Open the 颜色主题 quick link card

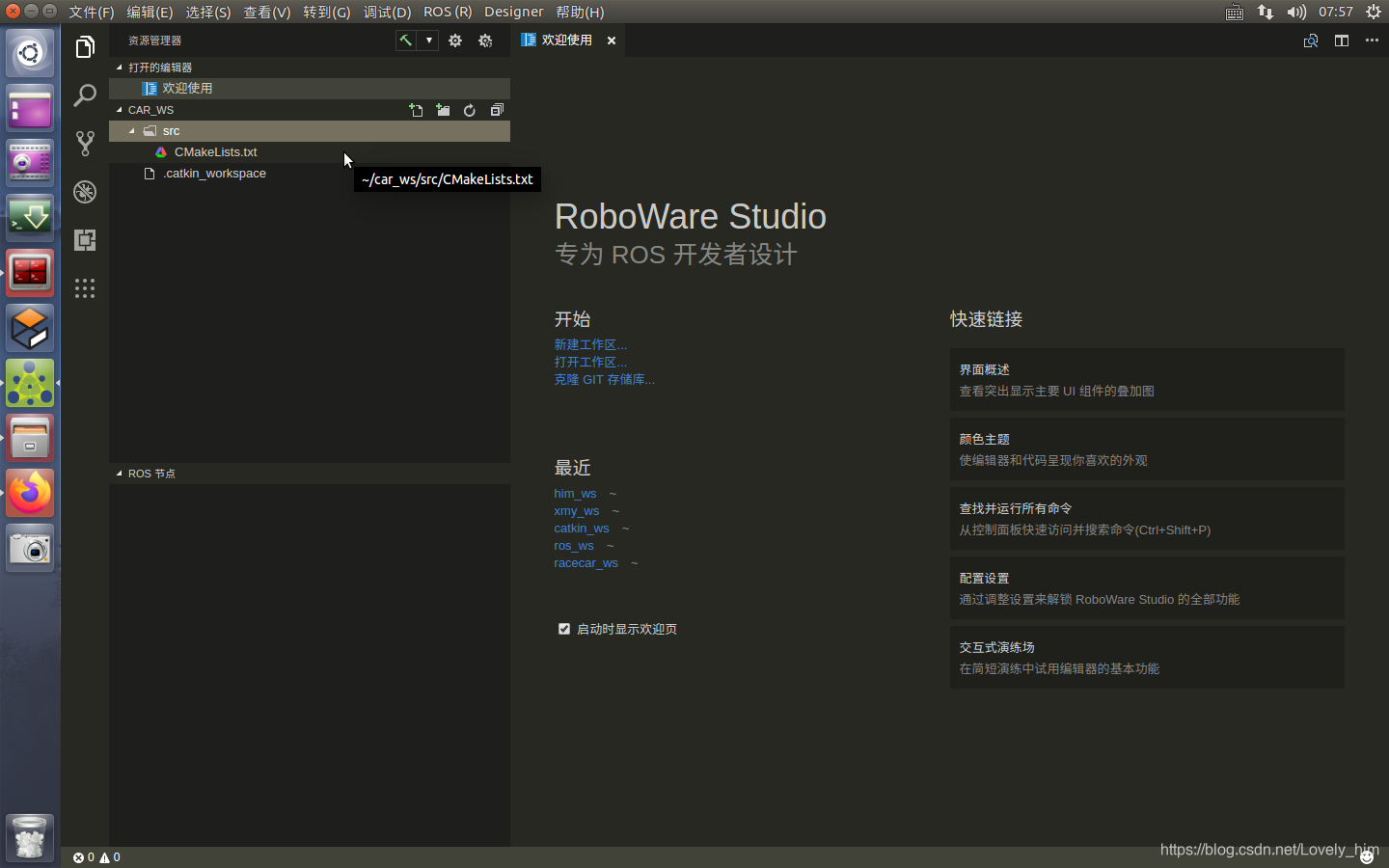[x=1147, y=449]
